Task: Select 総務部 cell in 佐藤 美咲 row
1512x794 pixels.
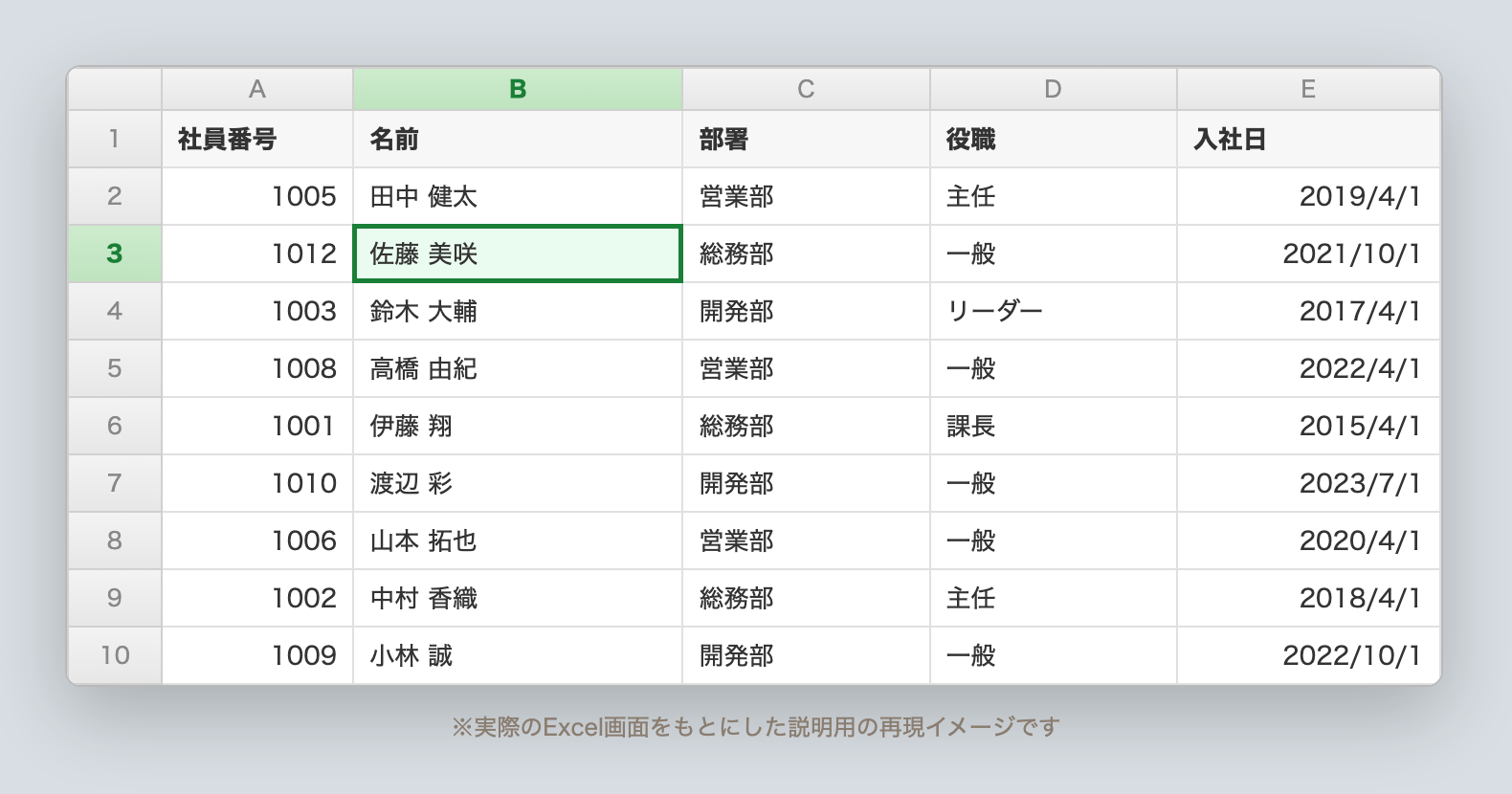Action: [806, 254]
